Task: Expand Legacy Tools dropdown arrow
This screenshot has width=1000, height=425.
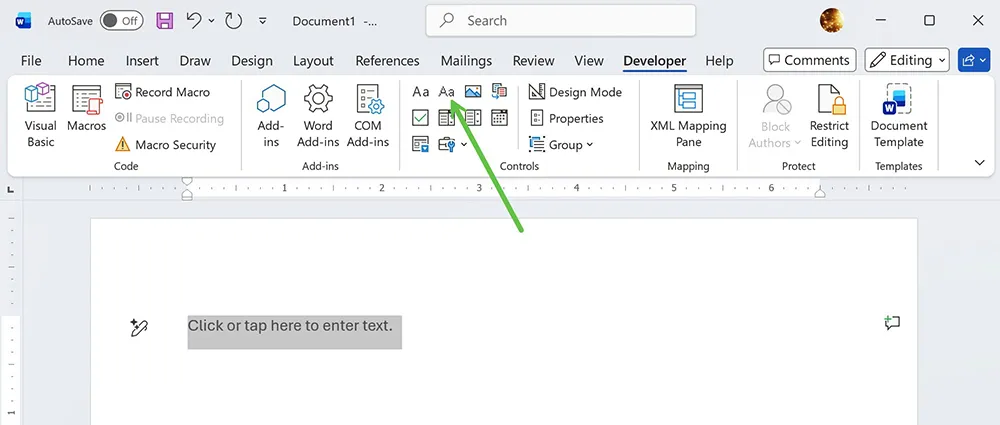Action: tap(464, 145)
